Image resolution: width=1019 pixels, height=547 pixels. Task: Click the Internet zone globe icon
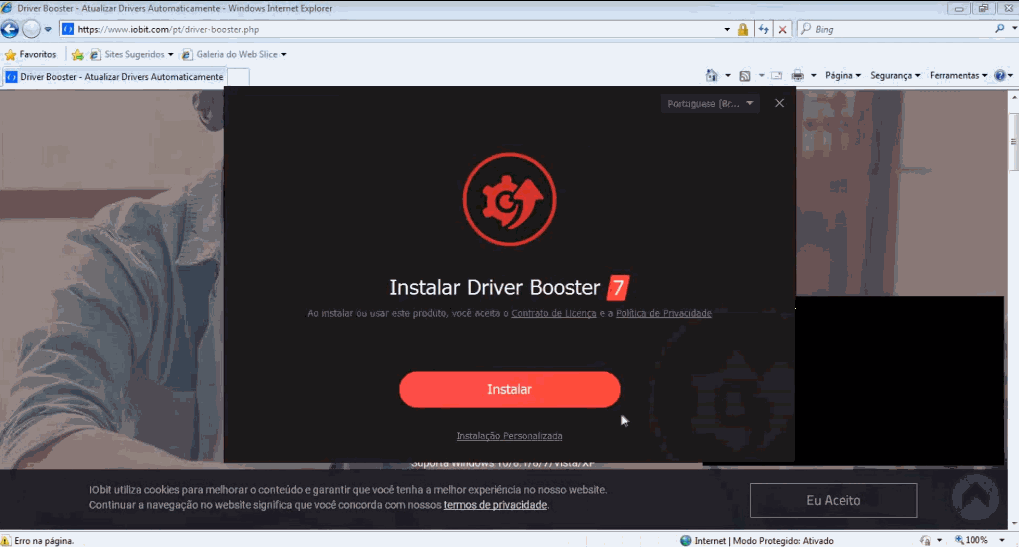tap(686, 541)
